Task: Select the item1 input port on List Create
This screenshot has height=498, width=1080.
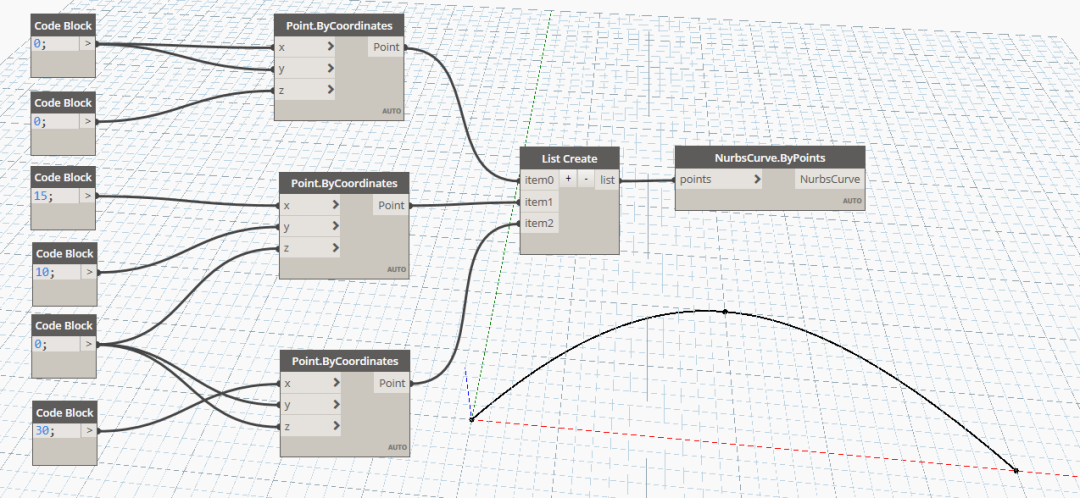Action: 539,201
